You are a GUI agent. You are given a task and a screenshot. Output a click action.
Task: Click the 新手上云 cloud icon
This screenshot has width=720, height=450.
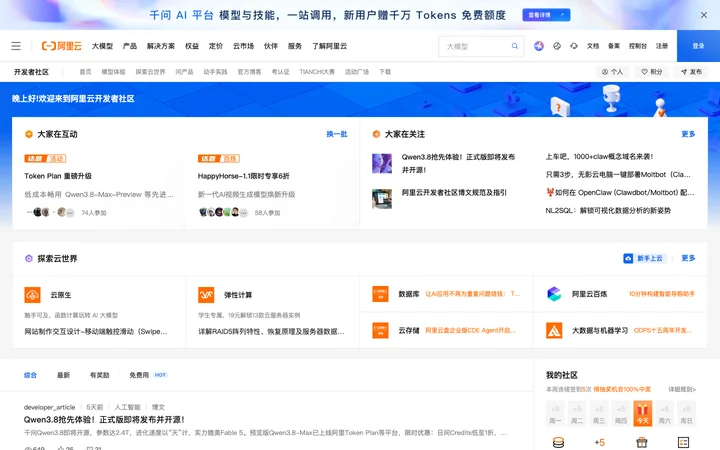[x=628, y=259]
